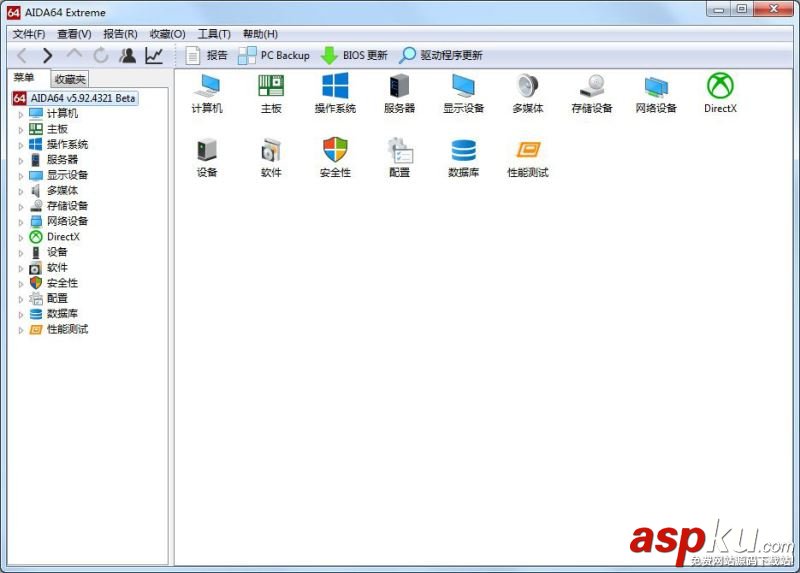Select 软件 in the sidebar tree
The width and height of the screenshot is (800, 573).
57,267
